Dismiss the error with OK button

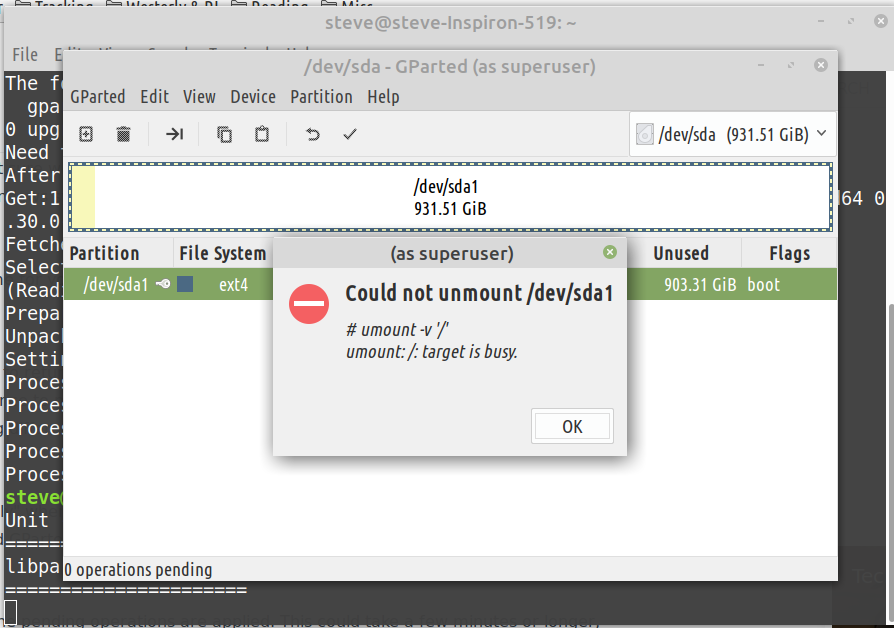tap(572, 426)
